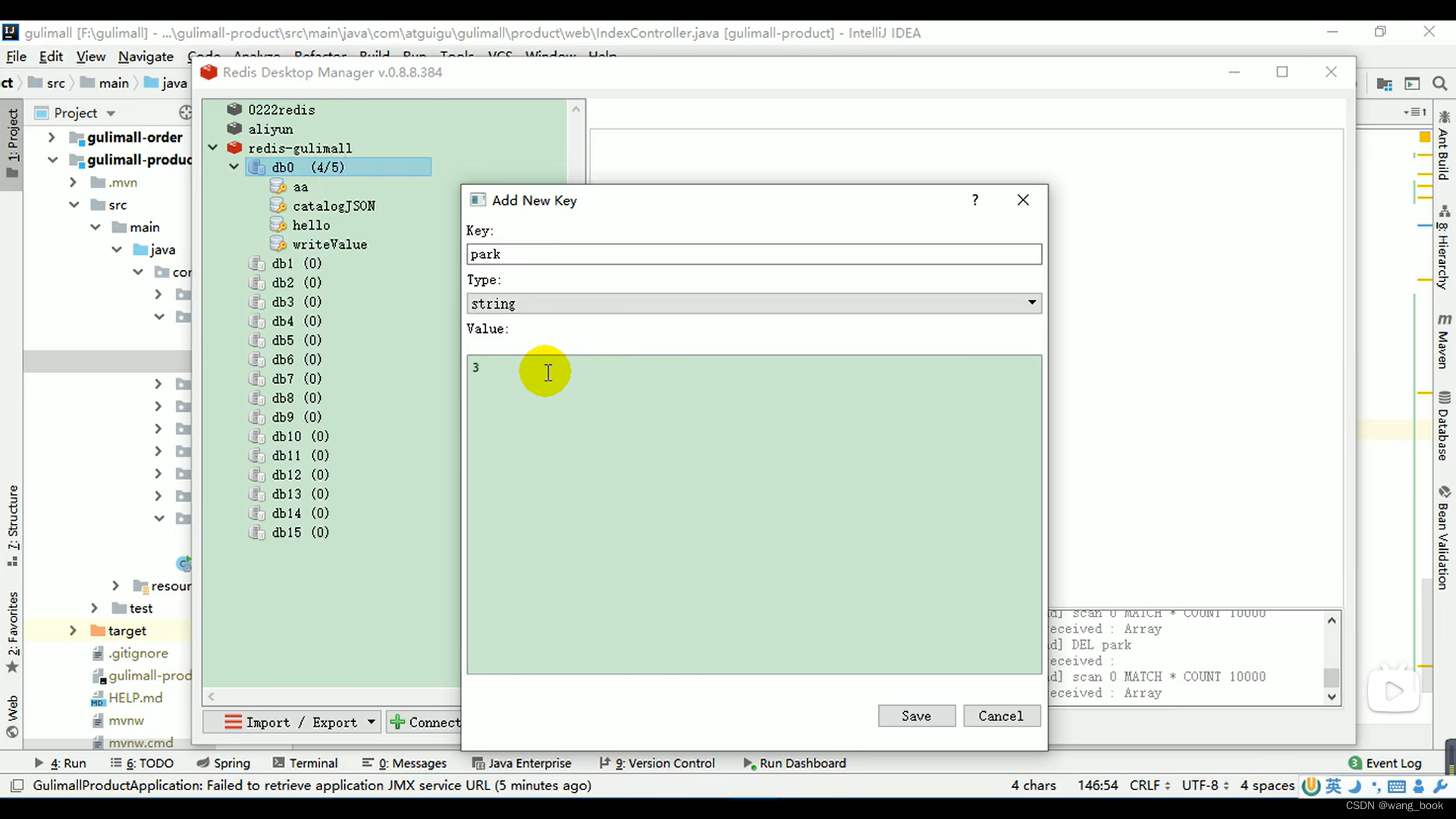Click the log panel vertical scrollbar thumb
1456x819 pixels.
(x=1332, y=676)
